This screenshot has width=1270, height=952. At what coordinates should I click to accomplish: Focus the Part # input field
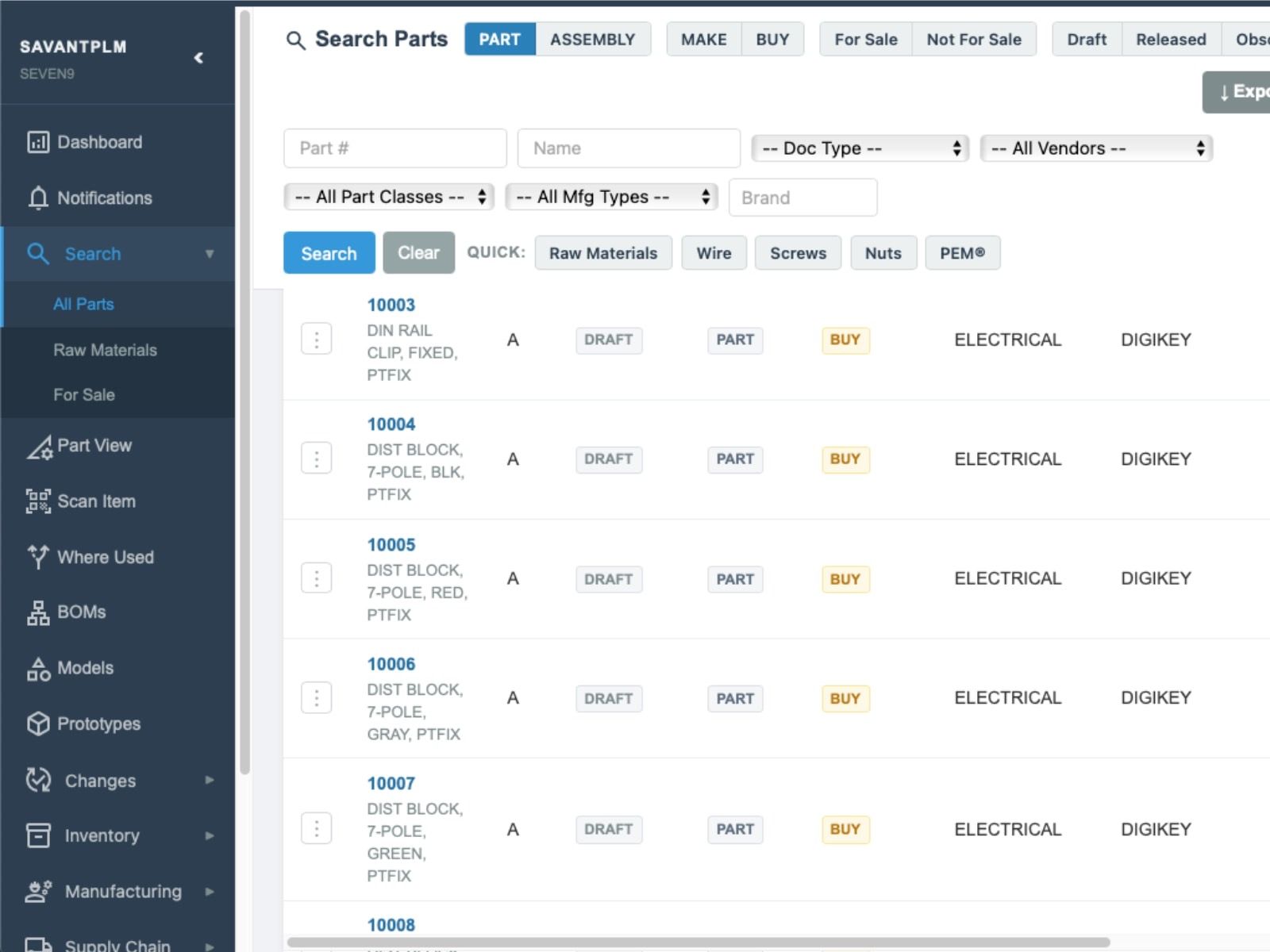coord(395,148)
